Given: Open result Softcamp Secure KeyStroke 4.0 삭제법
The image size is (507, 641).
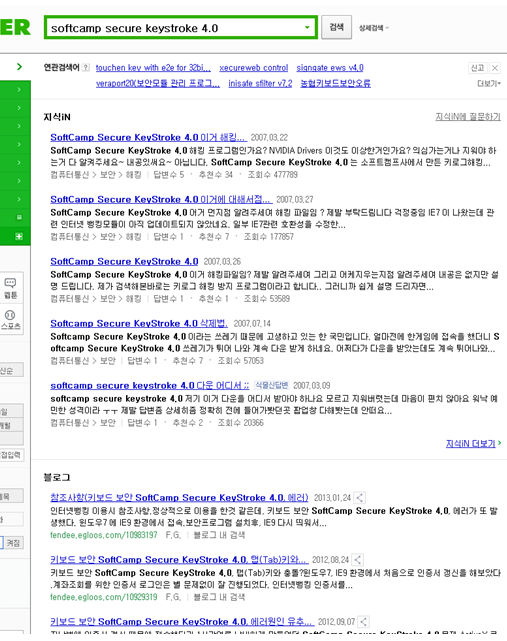Looking at the screenshot, I should click(x=139, y=323).
